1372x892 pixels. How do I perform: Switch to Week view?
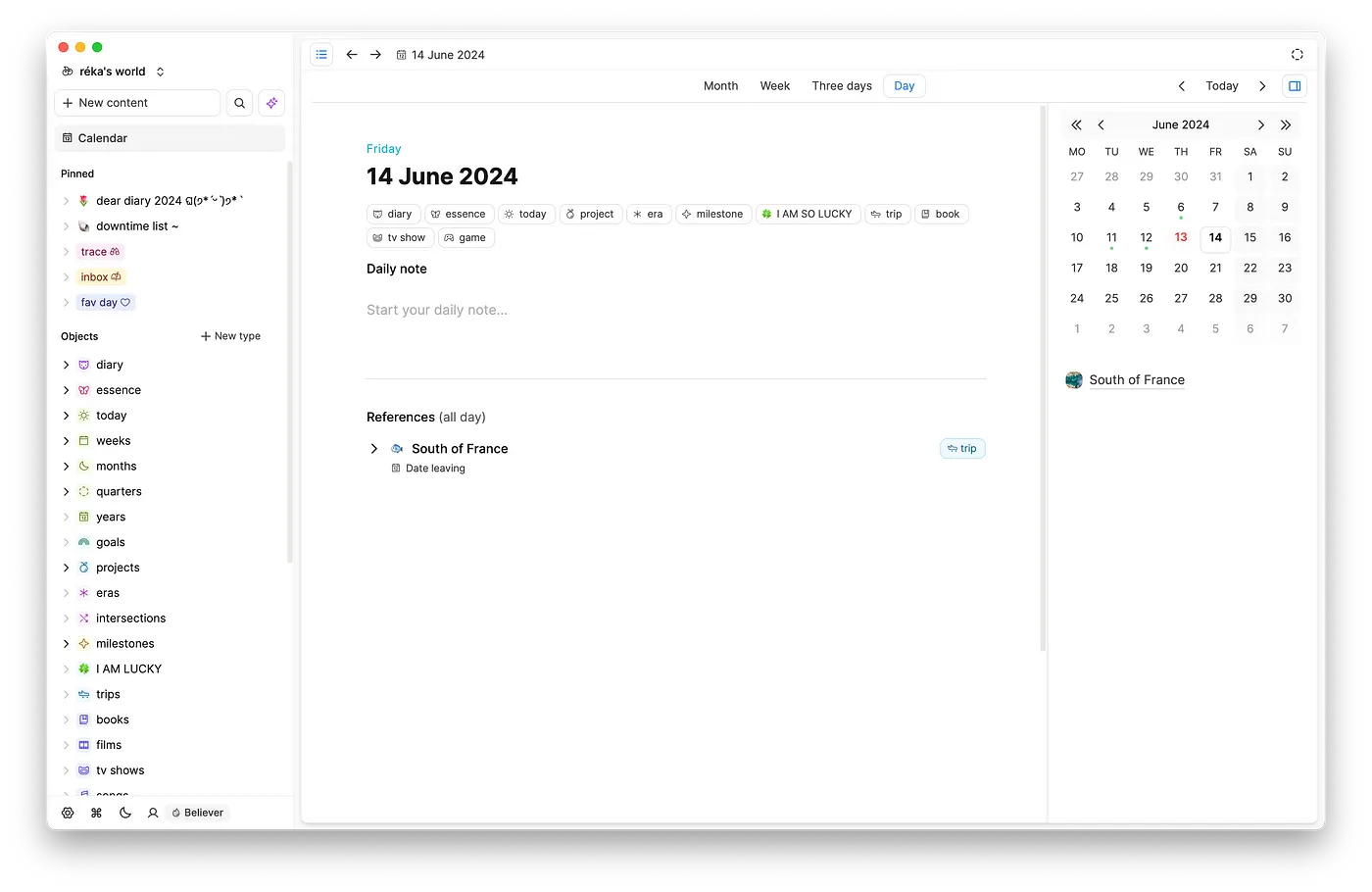775,86
